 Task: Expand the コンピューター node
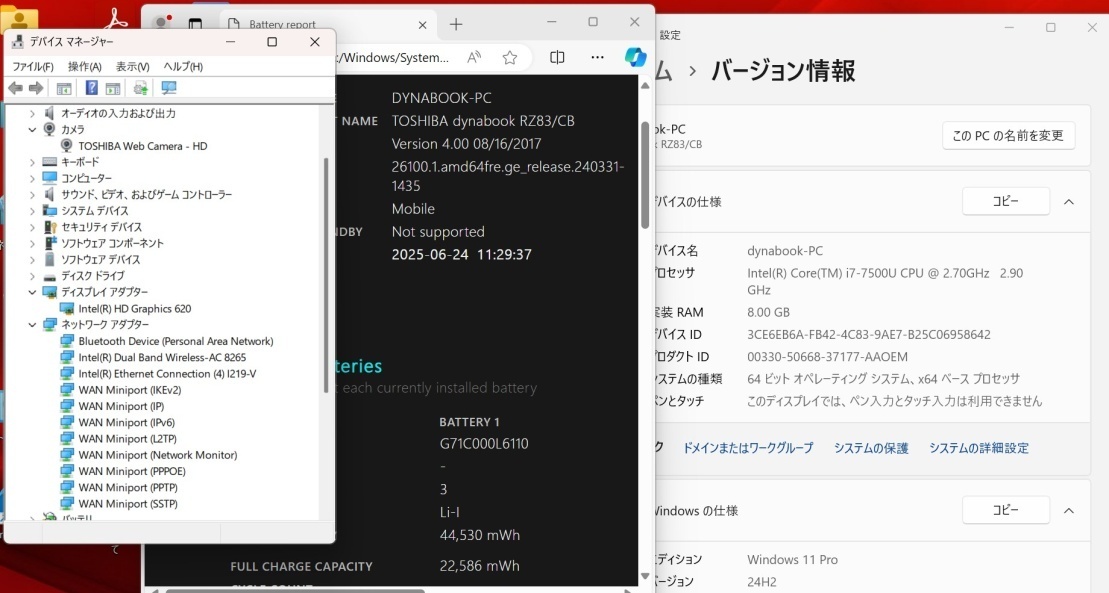pyautogui.click(x=32, y=178)
